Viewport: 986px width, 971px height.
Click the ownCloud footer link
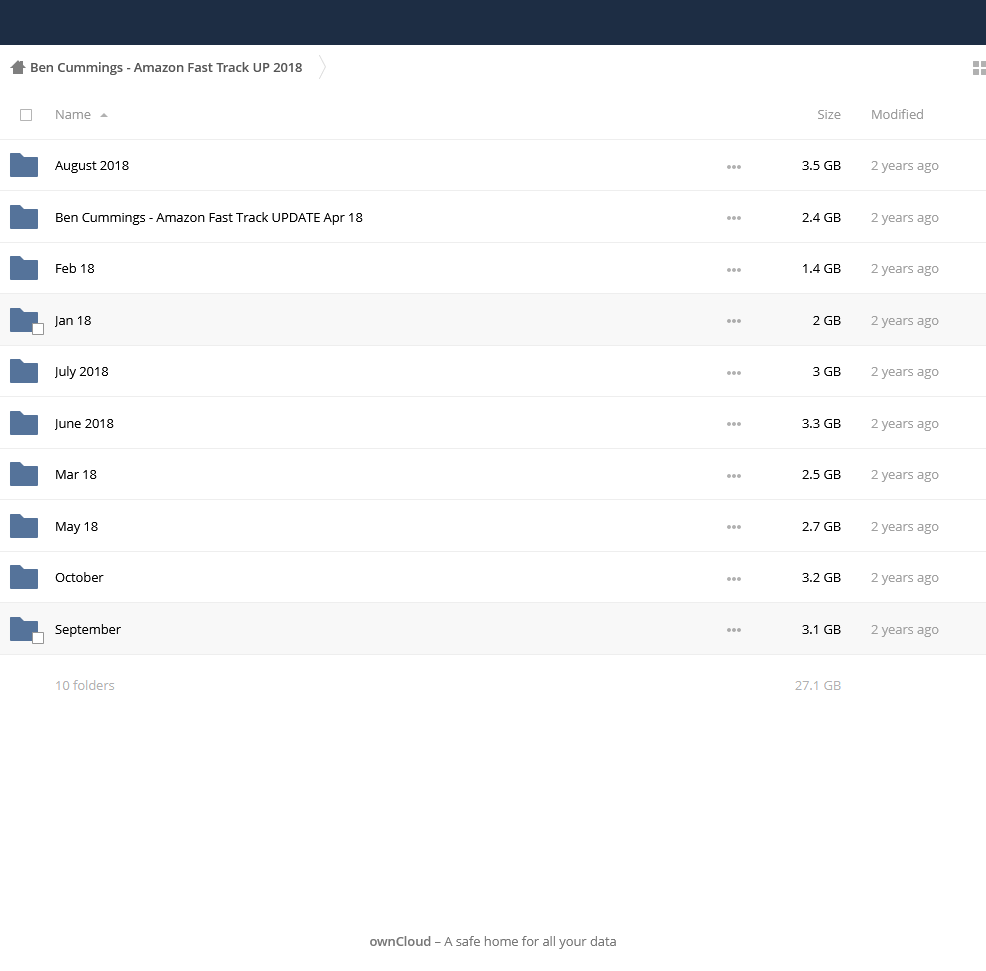coord(400,941)
